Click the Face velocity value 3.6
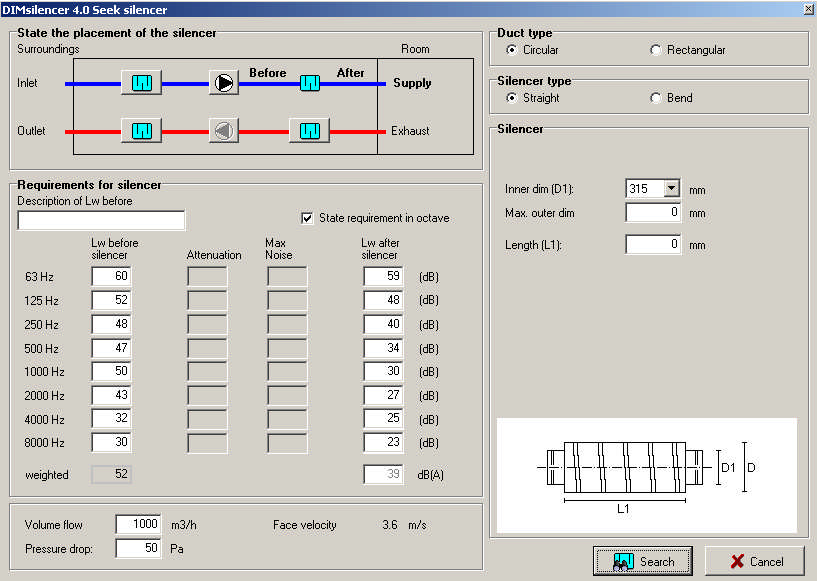Viewport: 817px width, 581px height. pyautogui.click(x=390, y=525)
